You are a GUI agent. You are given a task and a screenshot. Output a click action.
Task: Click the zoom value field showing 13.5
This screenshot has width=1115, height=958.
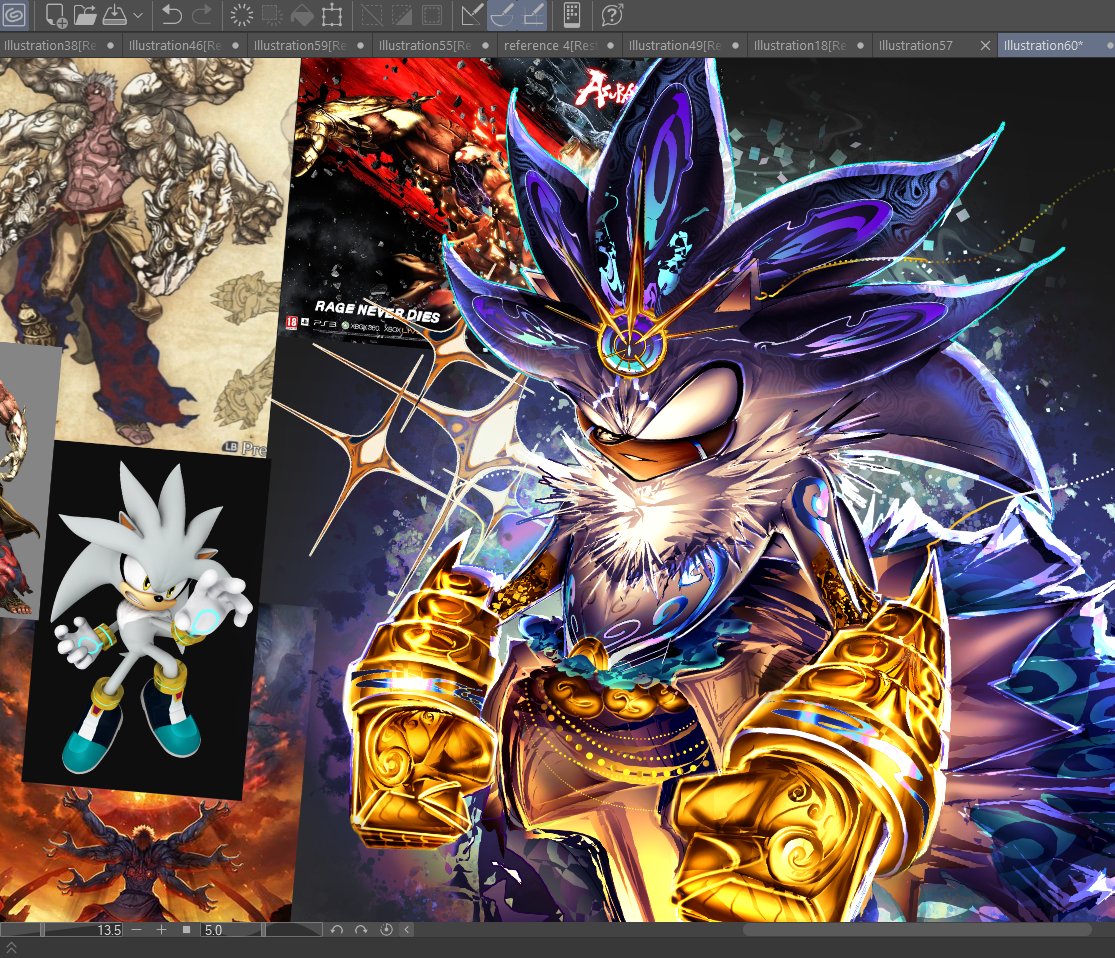(x=110, y=930)
